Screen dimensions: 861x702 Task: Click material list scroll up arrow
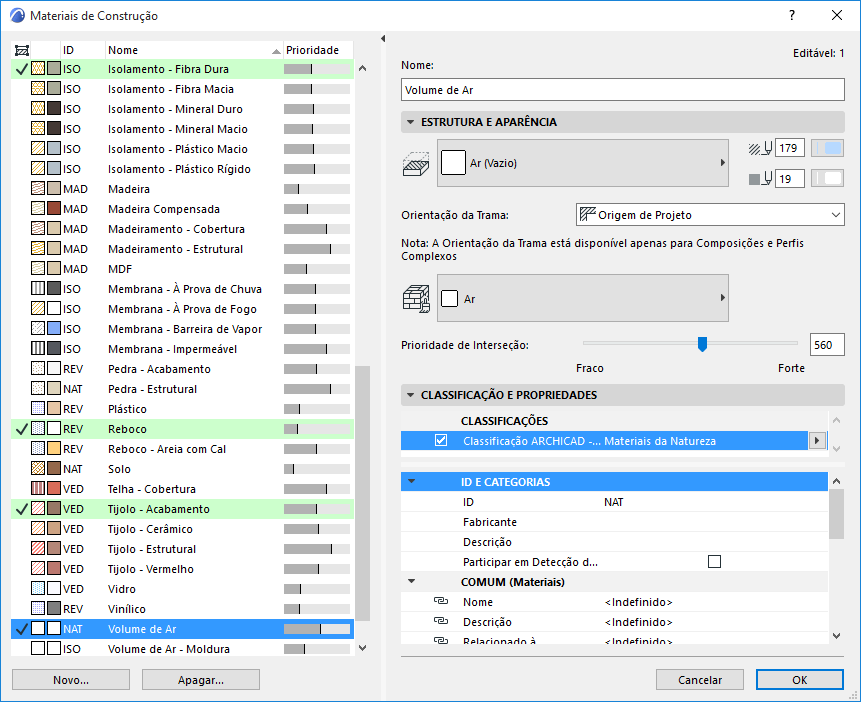362,69
